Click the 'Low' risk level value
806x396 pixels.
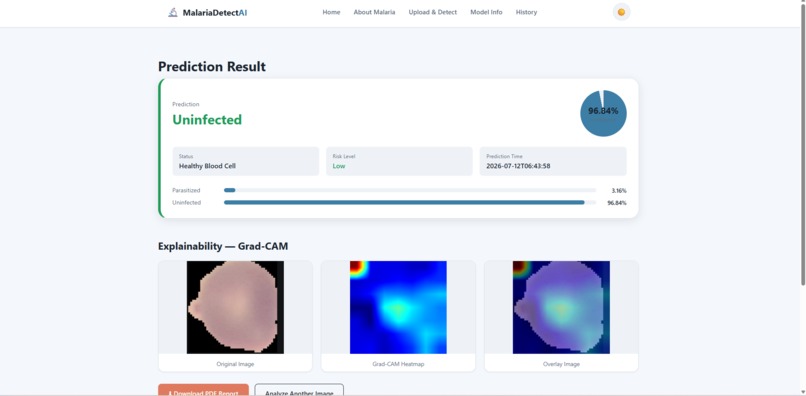click(x=339, y=166)
